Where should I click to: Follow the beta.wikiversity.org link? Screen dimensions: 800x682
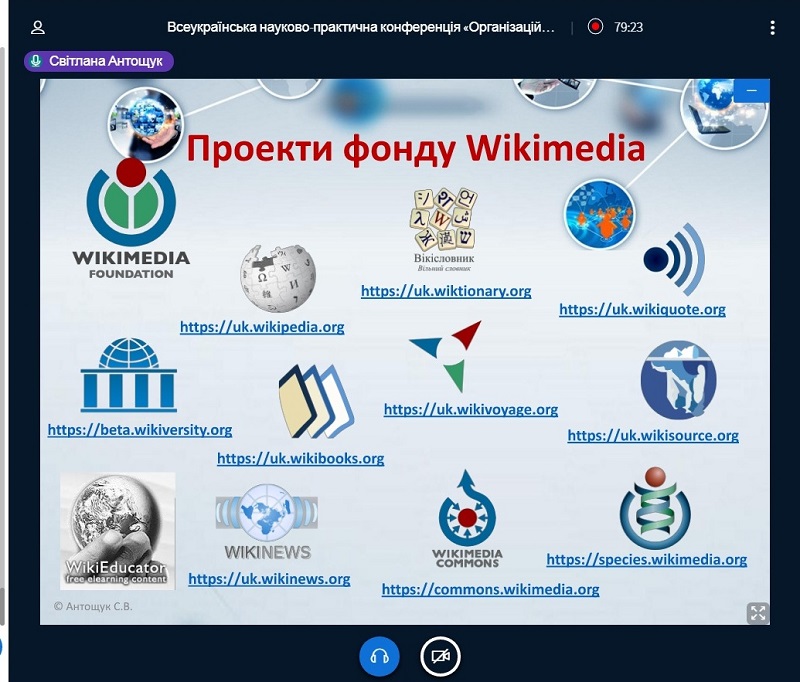[x=140, y=430]
